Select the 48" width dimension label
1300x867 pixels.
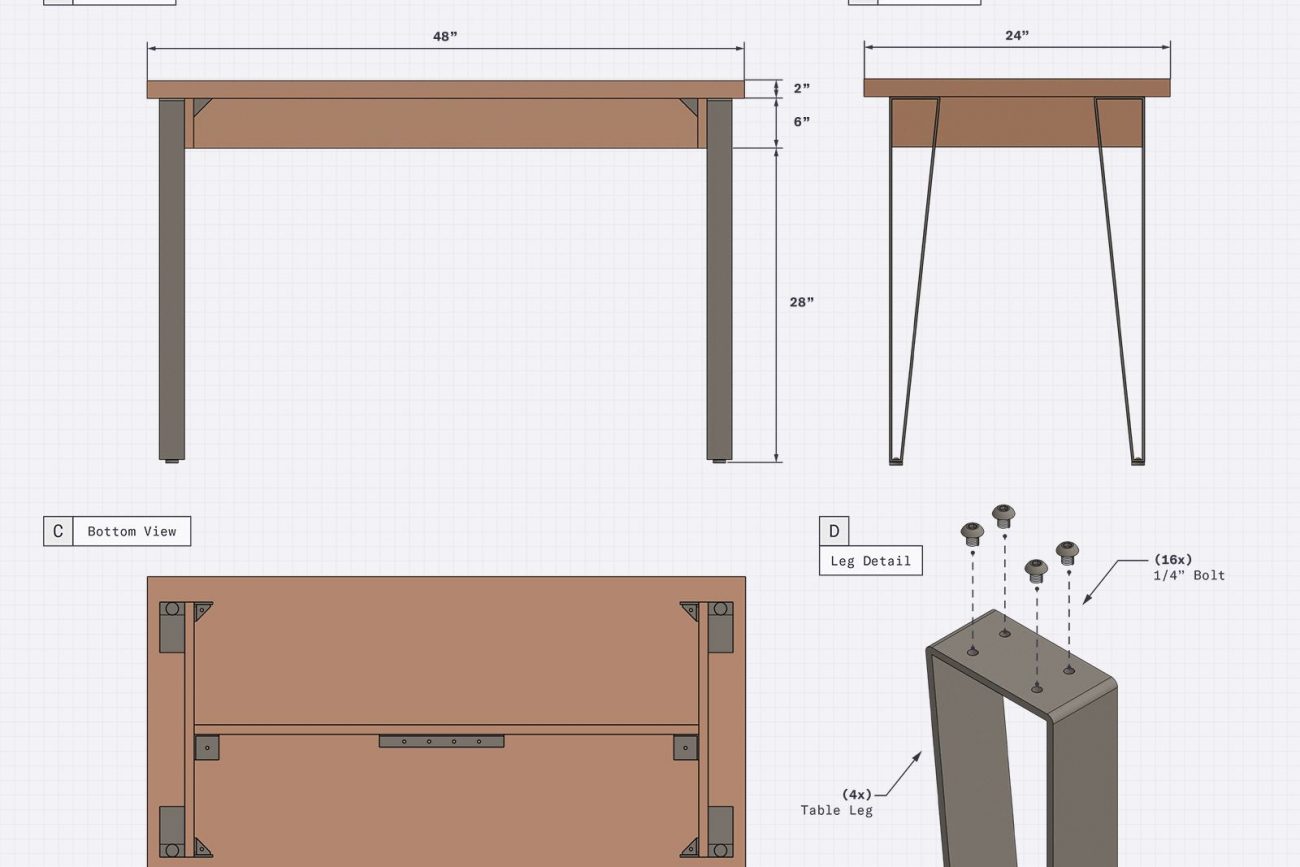[x=447, y=33]
